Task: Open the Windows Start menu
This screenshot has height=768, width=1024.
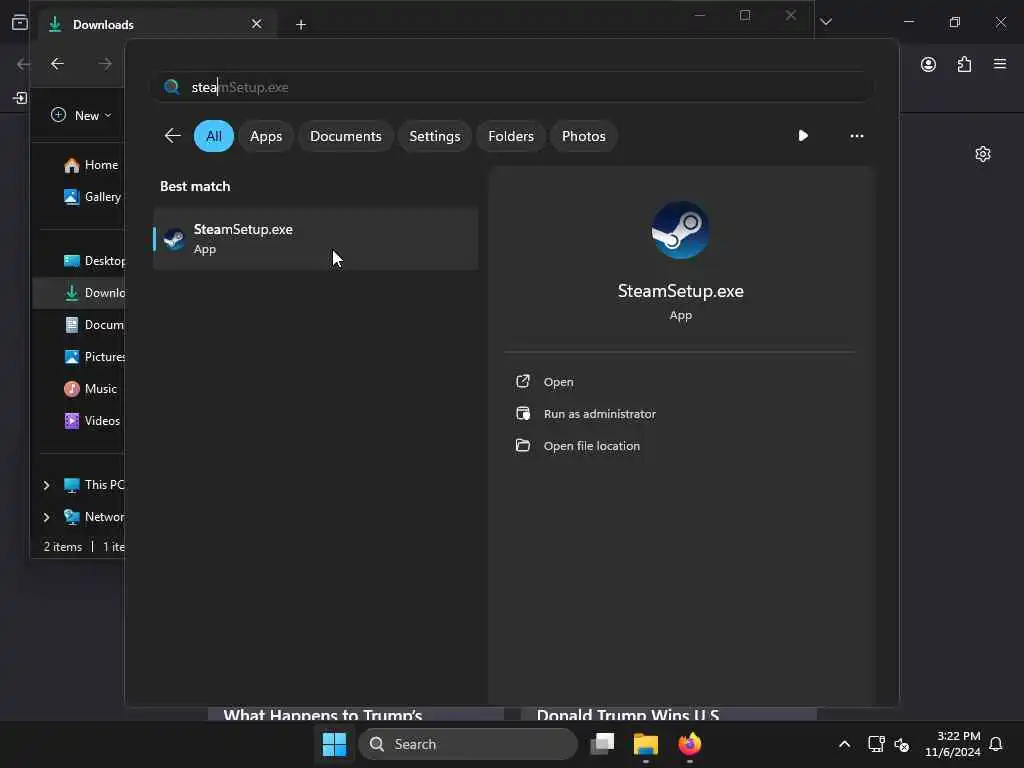Action: tap(334, 744)
